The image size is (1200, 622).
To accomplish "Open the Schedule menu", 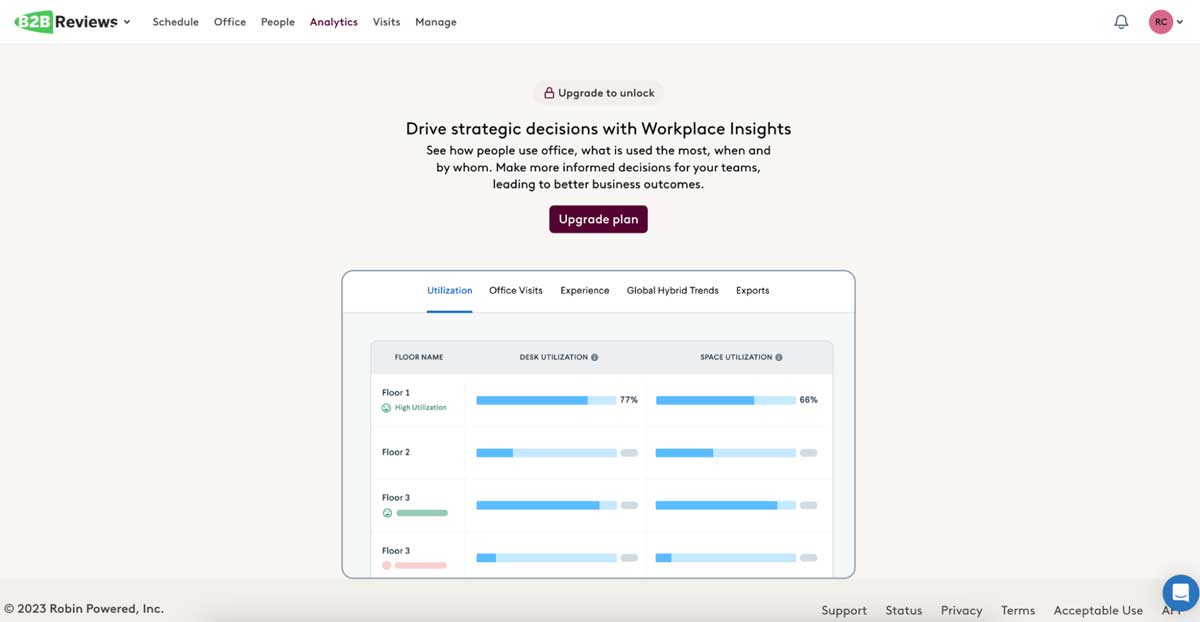I will pyautogui.click(x=175, y=22).
